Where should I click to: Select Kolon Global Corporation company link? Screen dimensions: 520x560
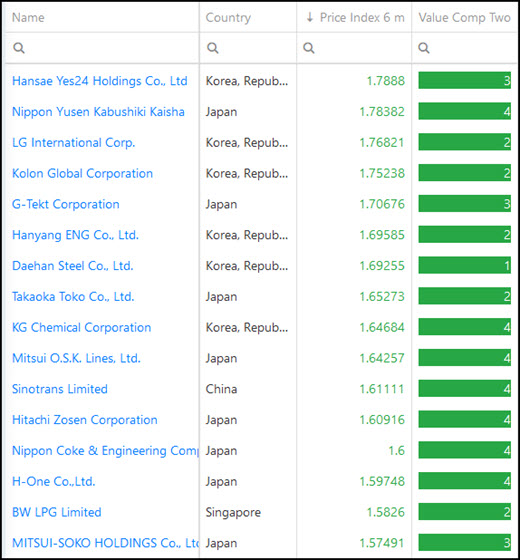(82, 173)
